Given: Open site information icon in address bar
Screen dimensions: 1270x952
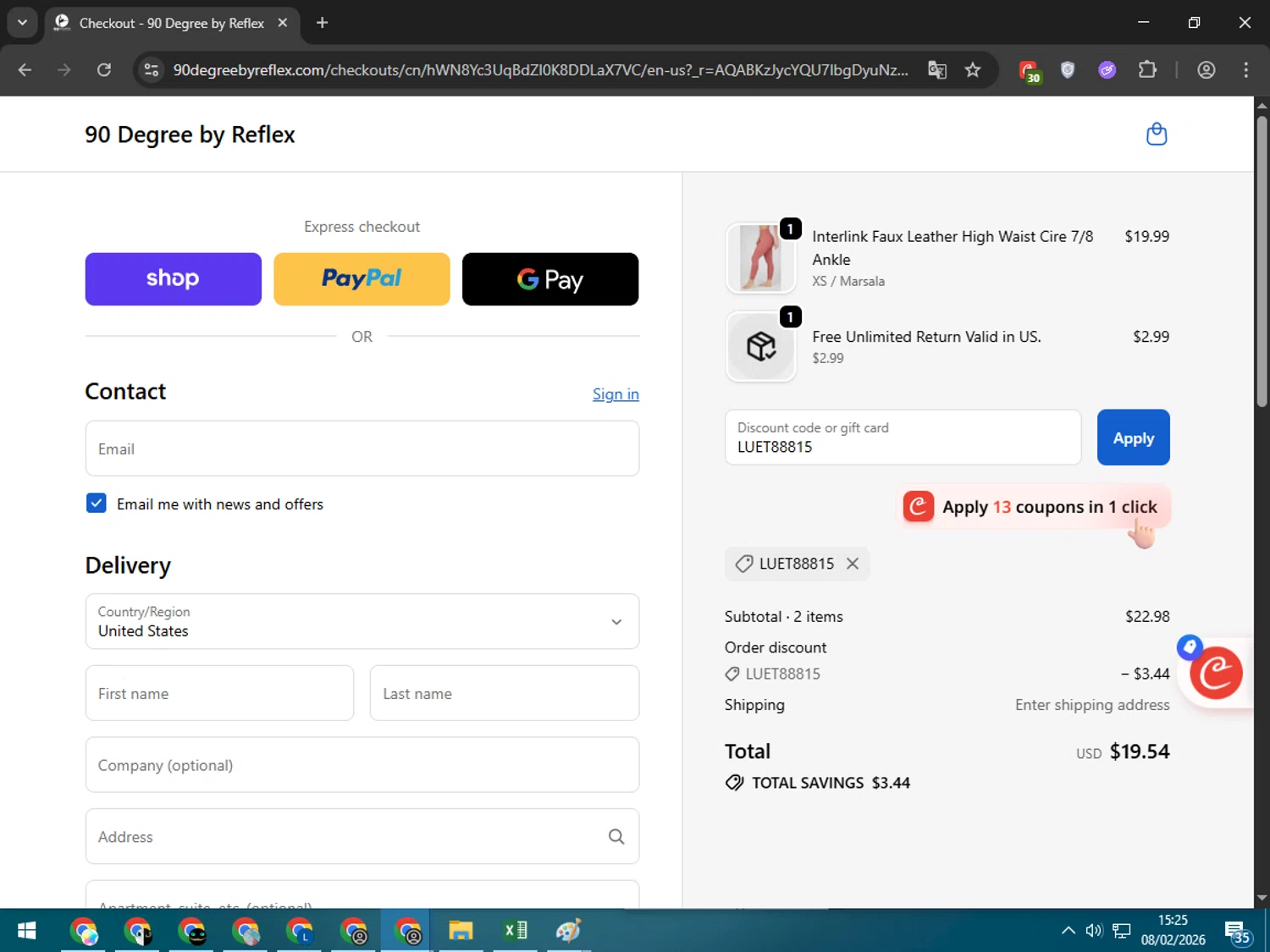Looking at the screenshot, I should tap(152, 70).
